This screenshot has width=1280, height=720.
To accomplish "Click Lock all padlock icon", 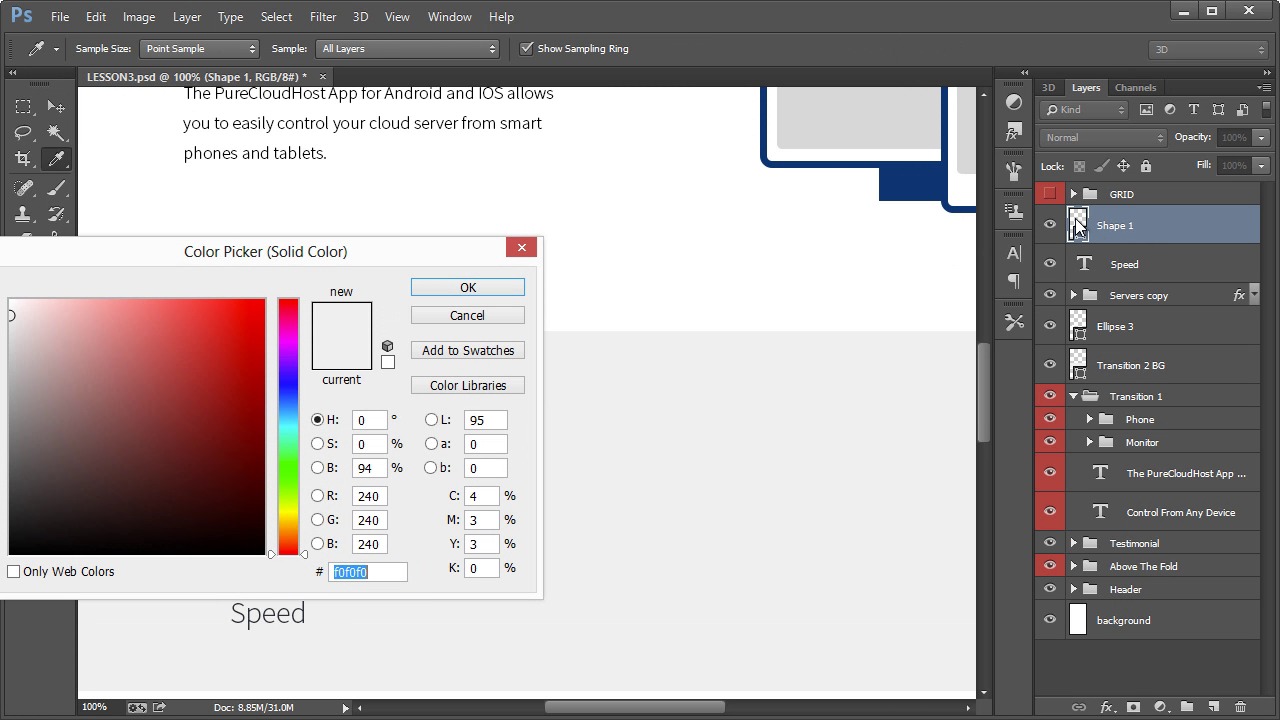I will pyautogui.click(x=1146, y=166).
